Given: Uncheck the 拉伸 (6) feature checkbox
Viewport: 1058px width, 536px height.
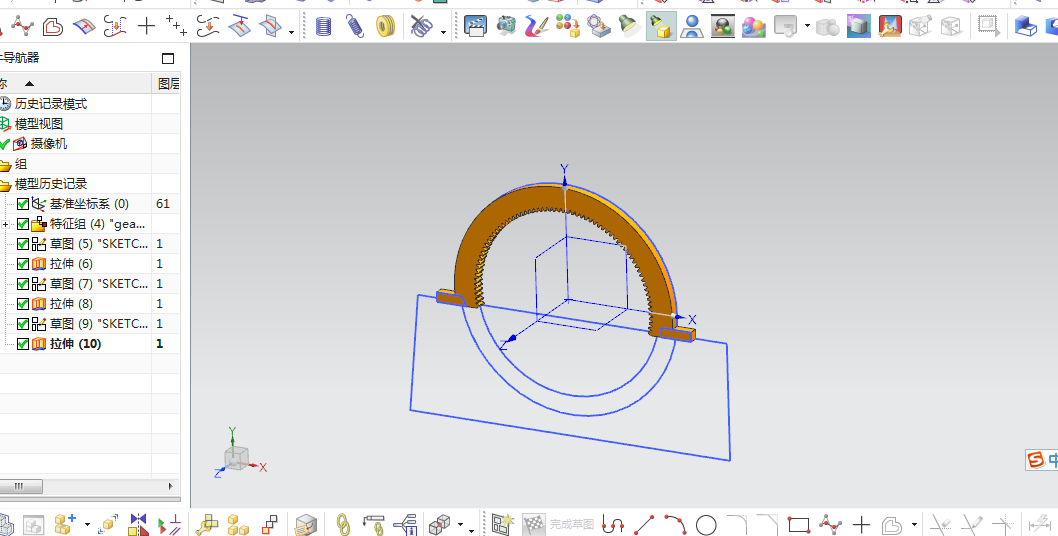Looking at the screenshot, I should click(x=23, y=264).
